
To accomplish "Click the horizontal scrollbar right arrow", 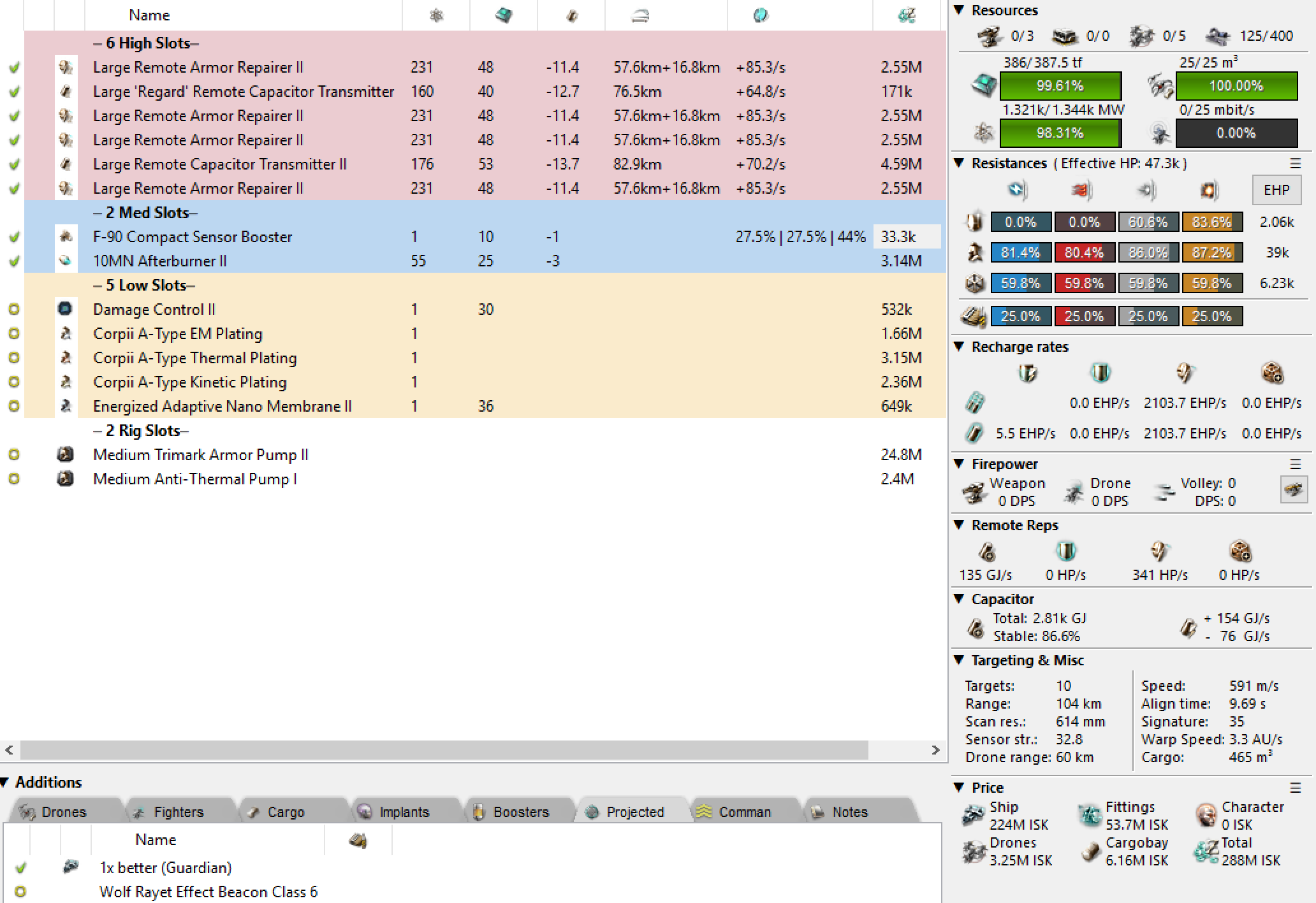I will [935, 750].
